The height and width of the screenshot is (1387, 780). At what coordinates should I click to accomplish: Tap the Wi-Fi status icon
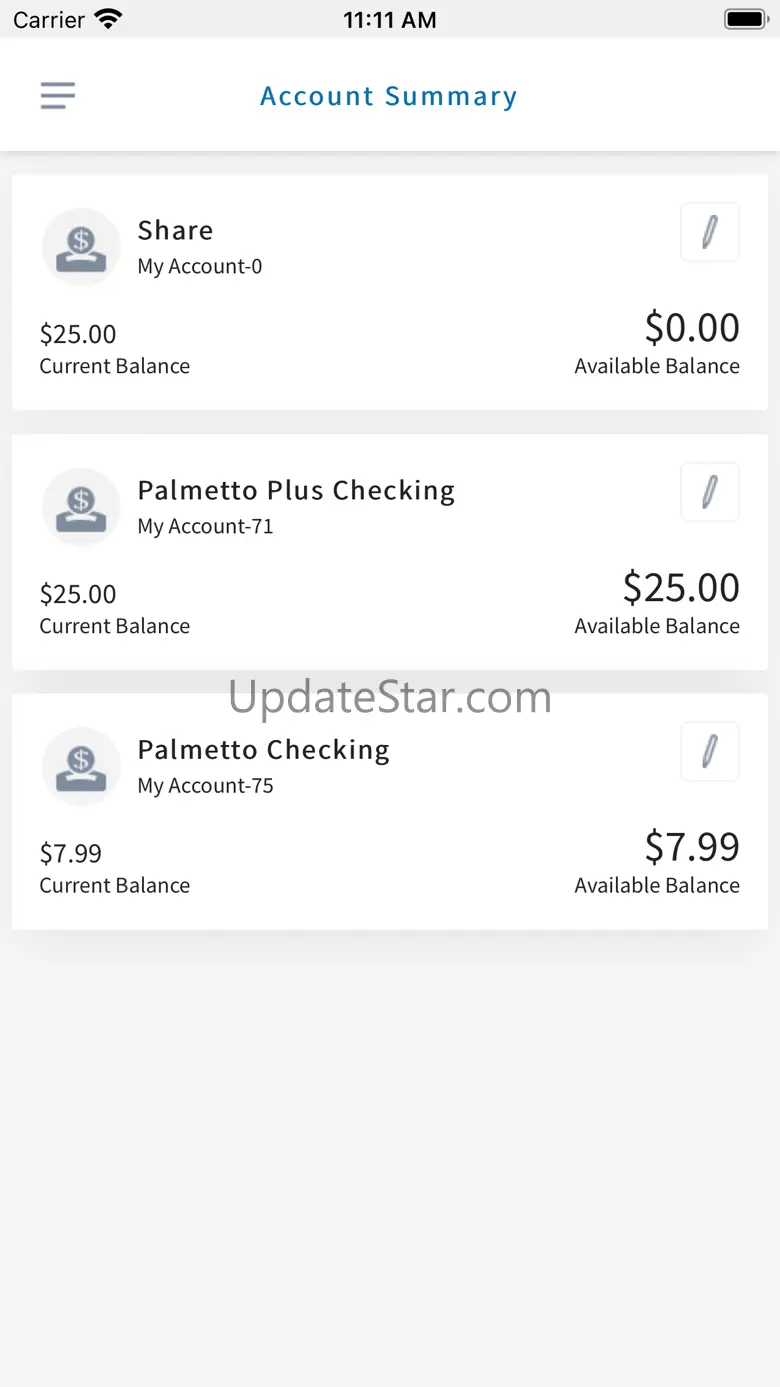click(107, 19)
